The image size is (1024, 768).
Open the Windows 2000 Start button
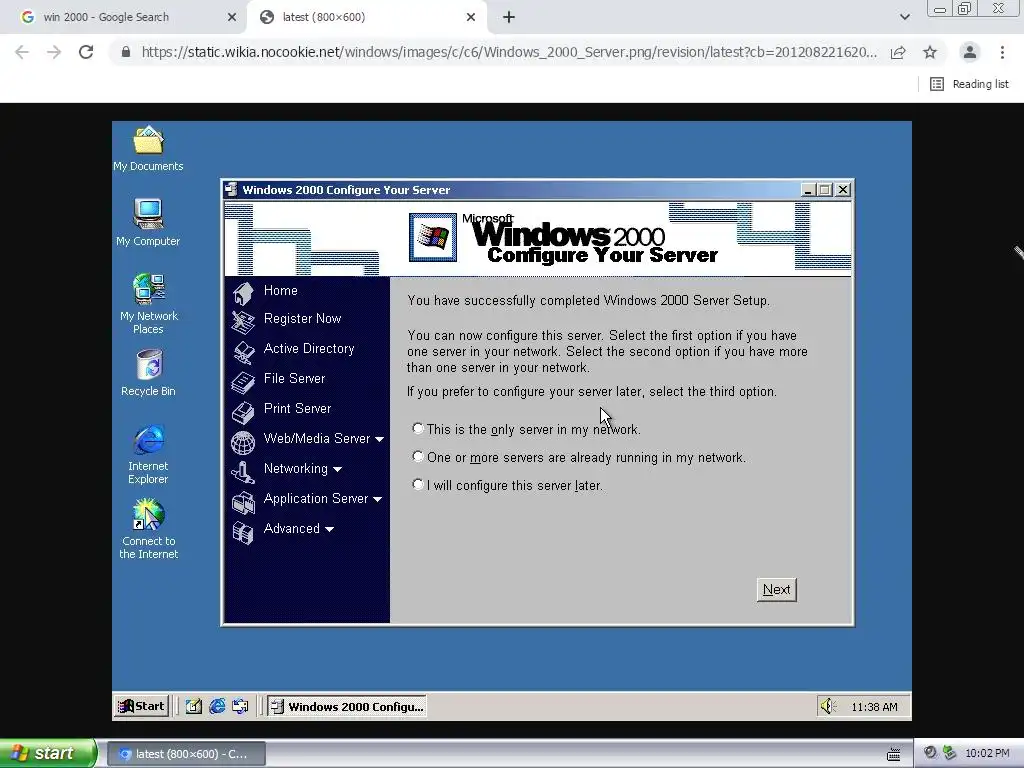142,706
